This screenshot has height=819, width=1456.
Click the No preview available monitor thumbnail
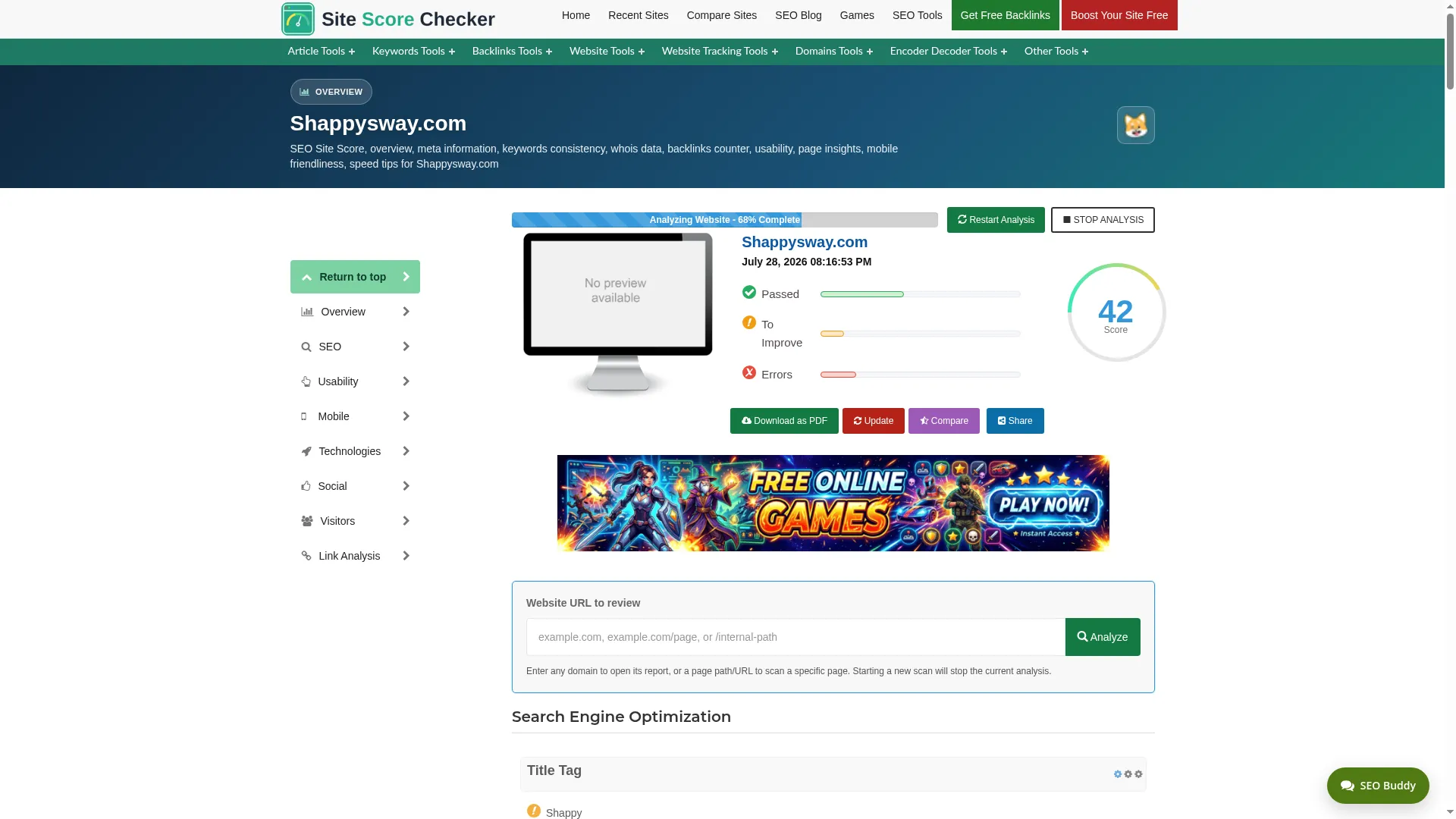coord(617,315)
